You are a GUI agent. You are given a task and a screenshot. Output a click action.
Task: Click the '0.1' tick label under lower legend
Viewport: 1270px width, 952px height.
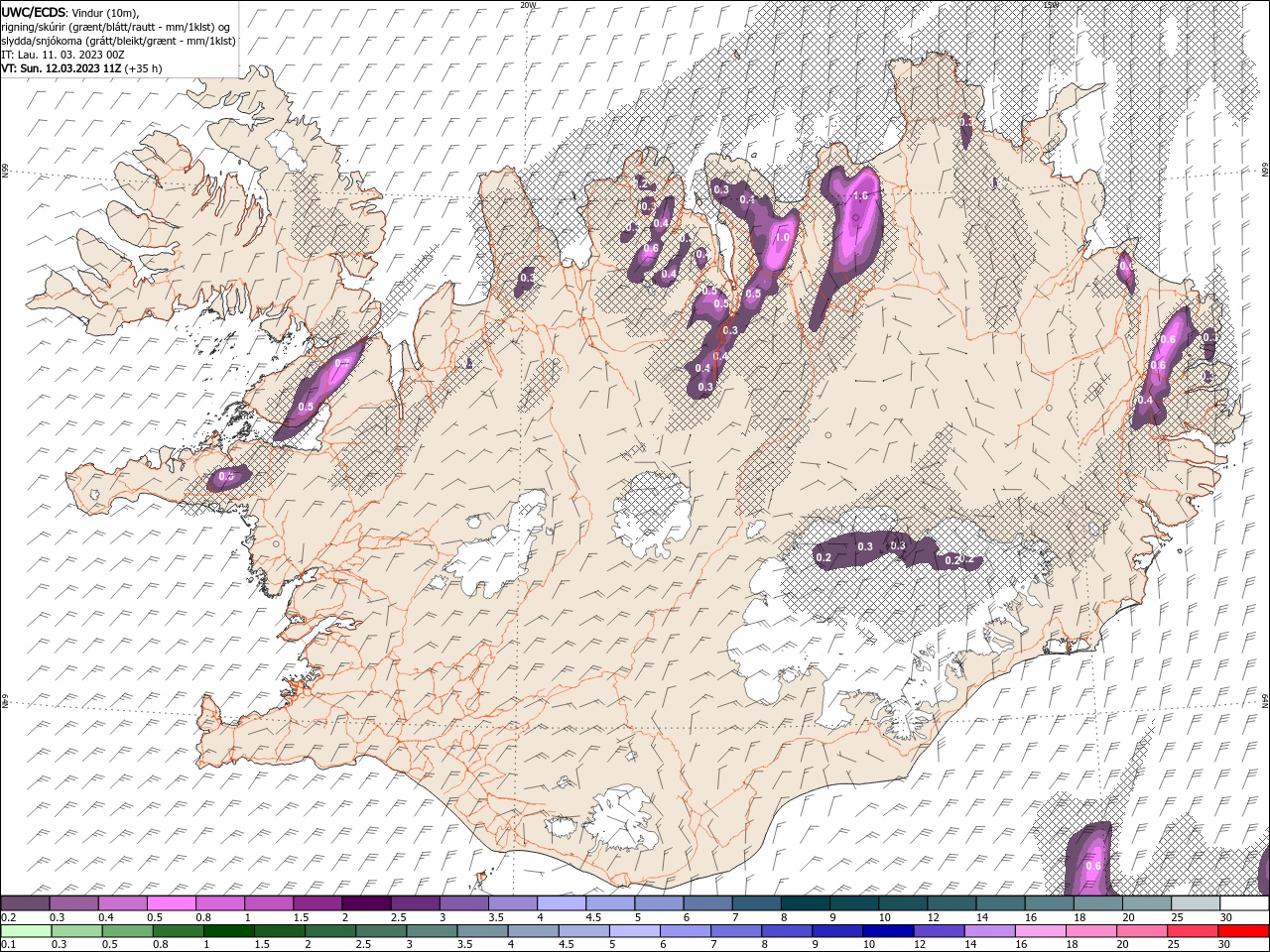point(8,944)
